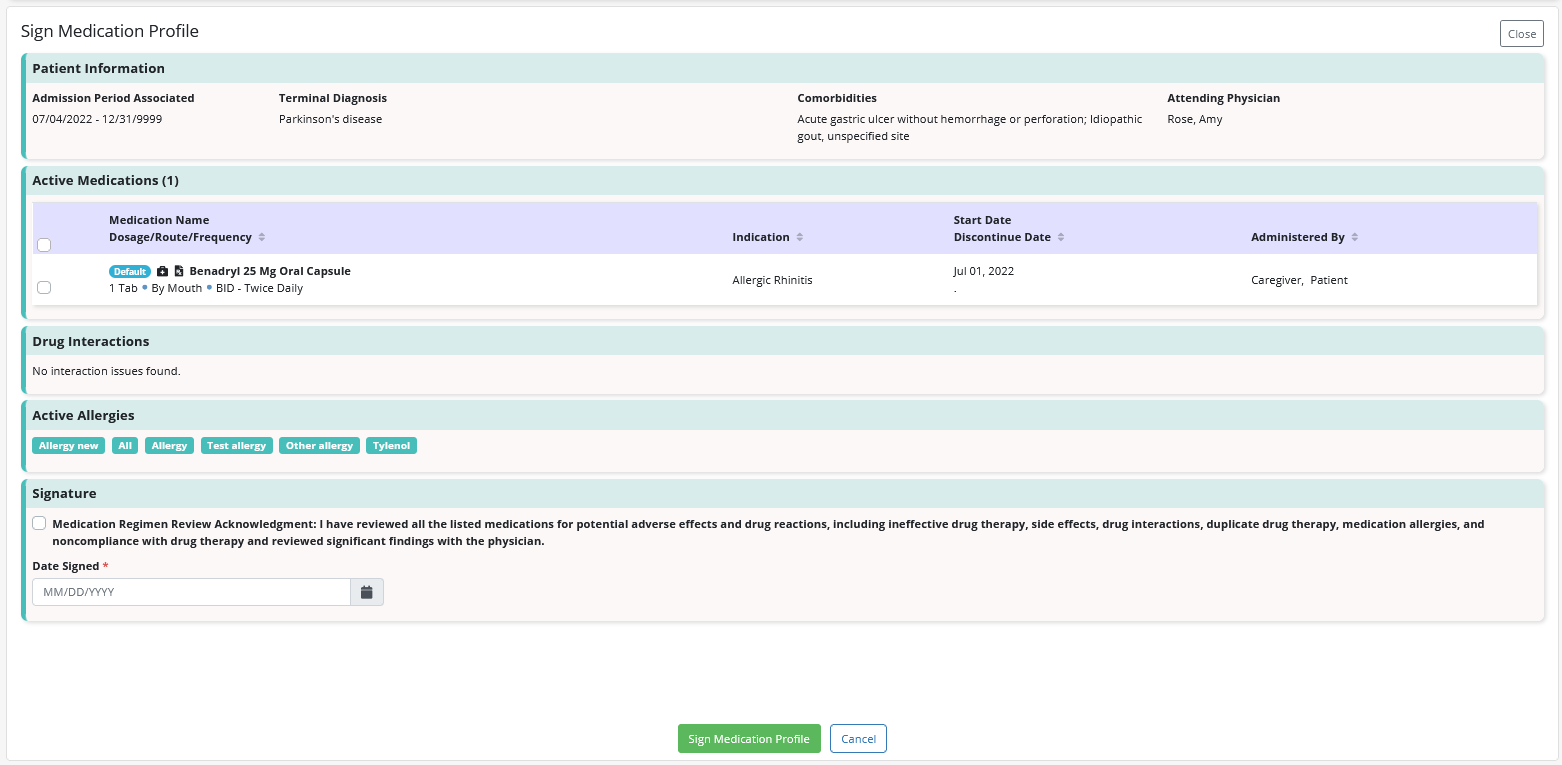The height and width of the screenshot is (765, 1562).
Task: Click the Allergy new tag
Action: (68, 445)
